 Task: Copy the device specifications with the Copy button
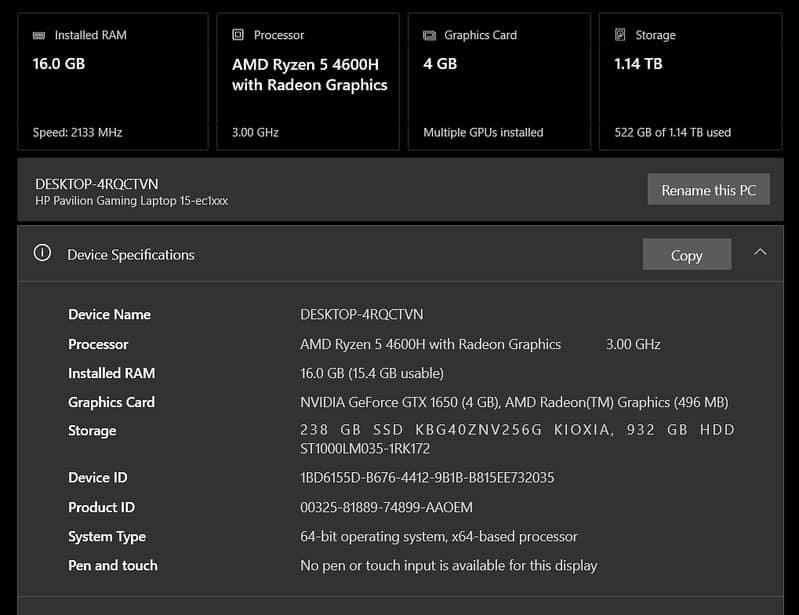686,255
